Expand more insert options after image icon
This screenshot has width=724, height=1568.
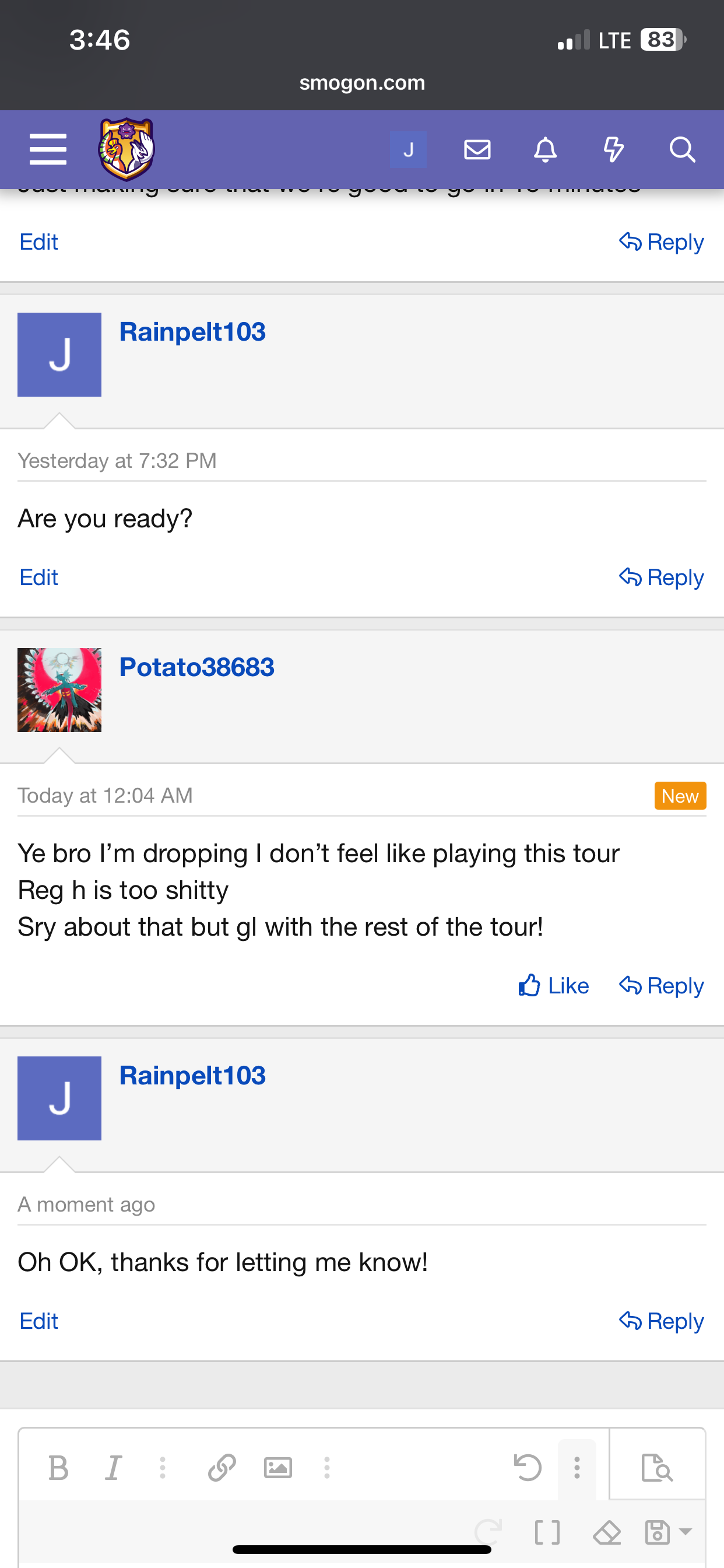[326, 1468]
